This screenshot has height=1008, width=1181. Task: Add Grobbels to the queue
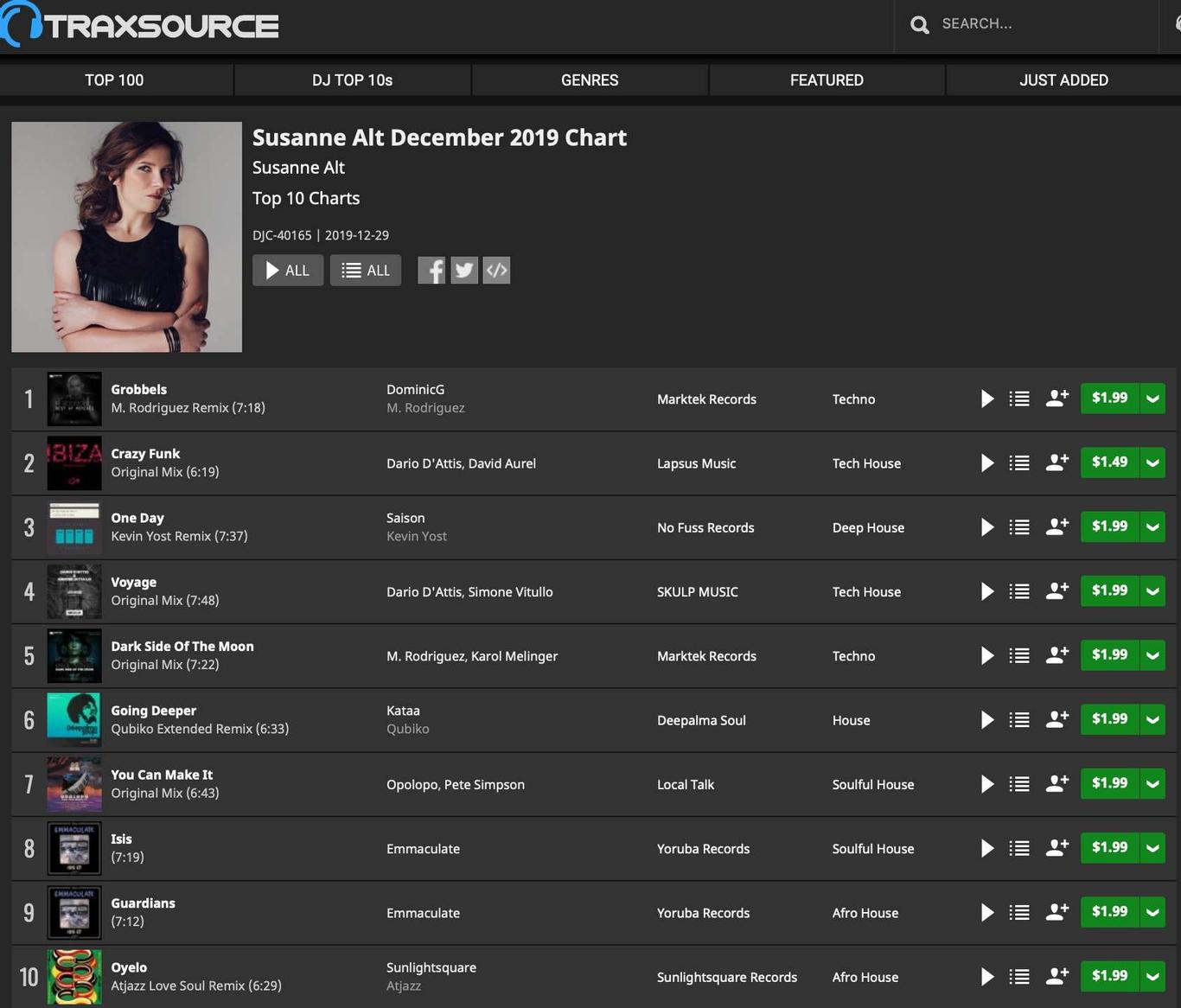tap(1019, 399)
